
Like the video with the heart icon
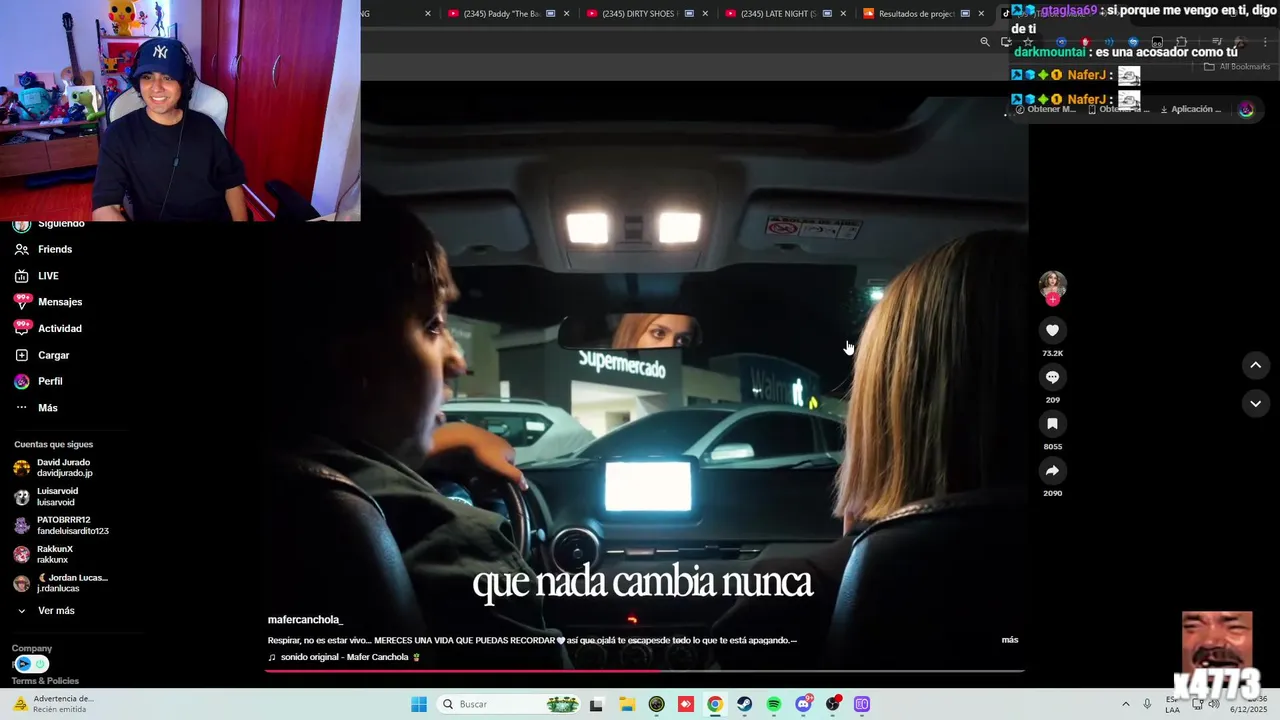(x=1052, y=330)
